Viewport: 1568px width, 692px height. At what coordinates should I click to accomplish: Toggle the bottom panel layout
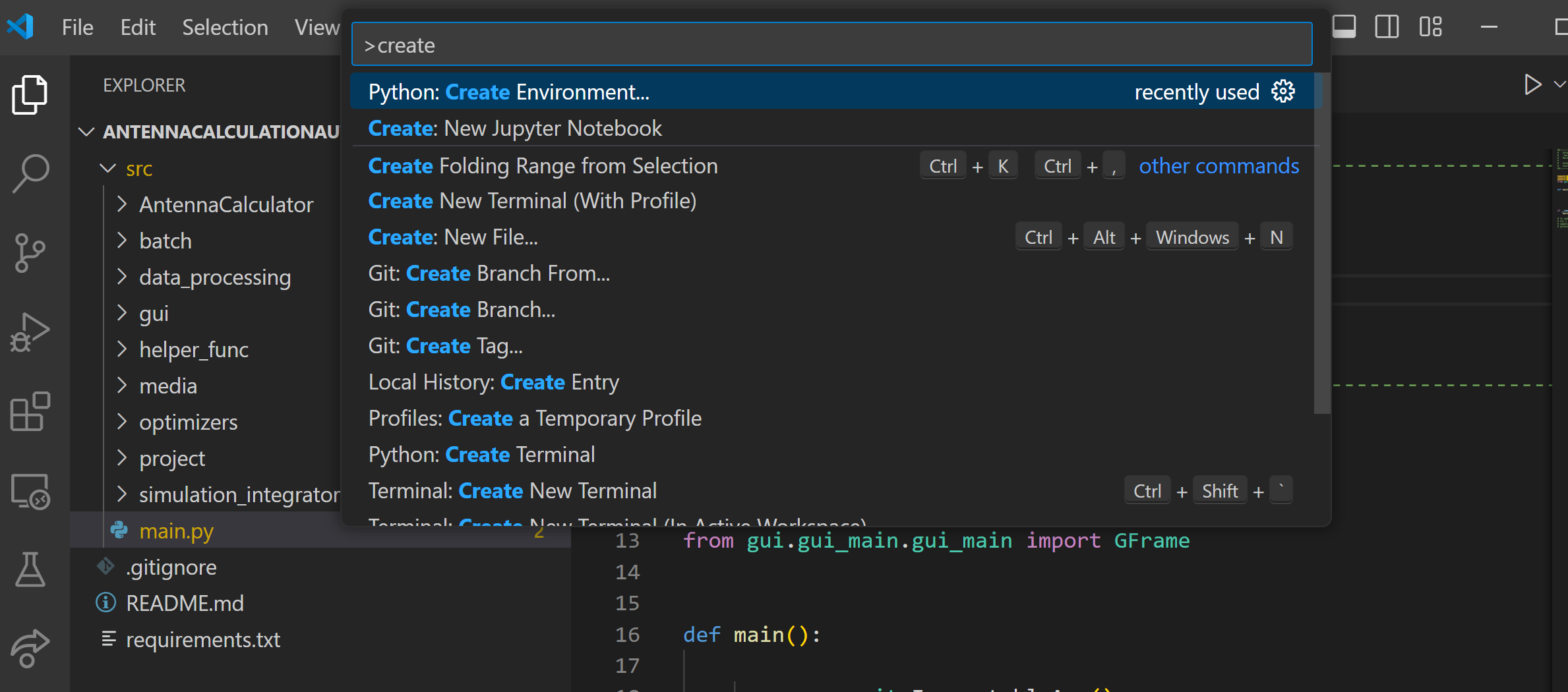(x=1344, y=27)
